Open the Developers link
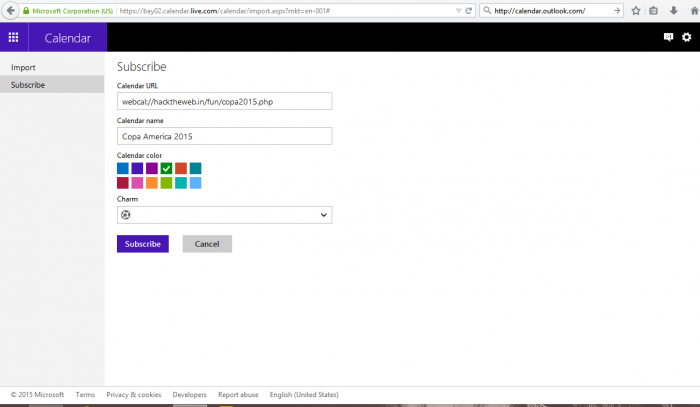Viewport: 700px width, 407px height. click(x=189, y=395)
